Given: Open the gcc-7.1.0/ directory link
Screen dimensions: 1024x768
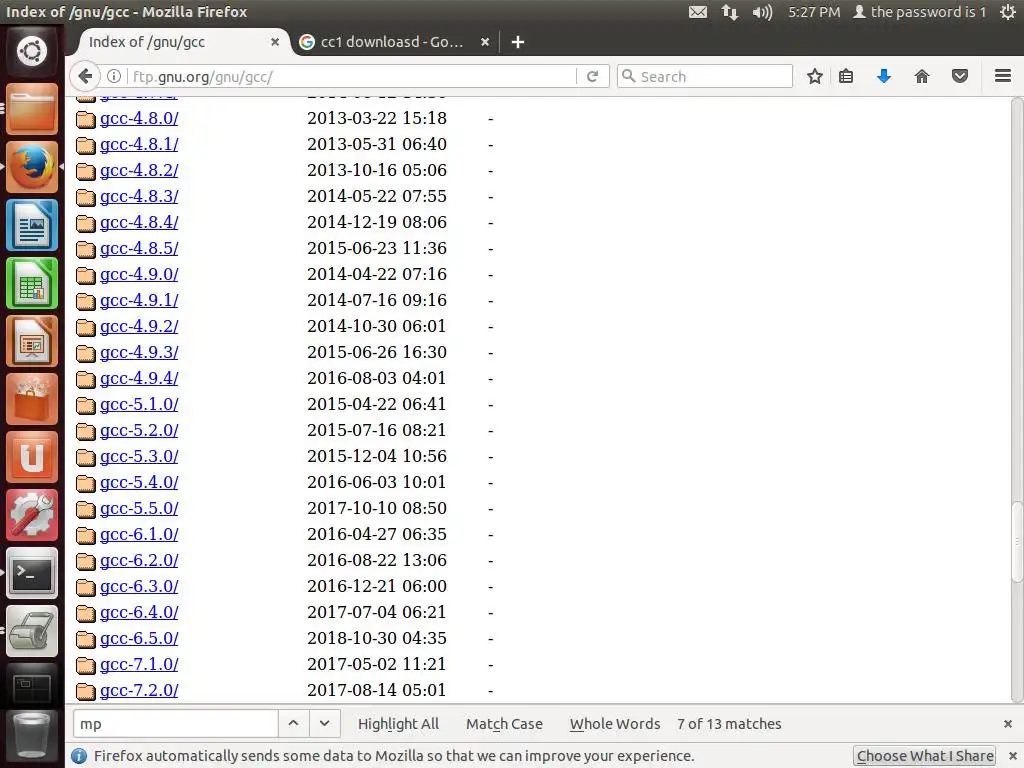Looking at the screenshot, I should [x=139, y=664].
